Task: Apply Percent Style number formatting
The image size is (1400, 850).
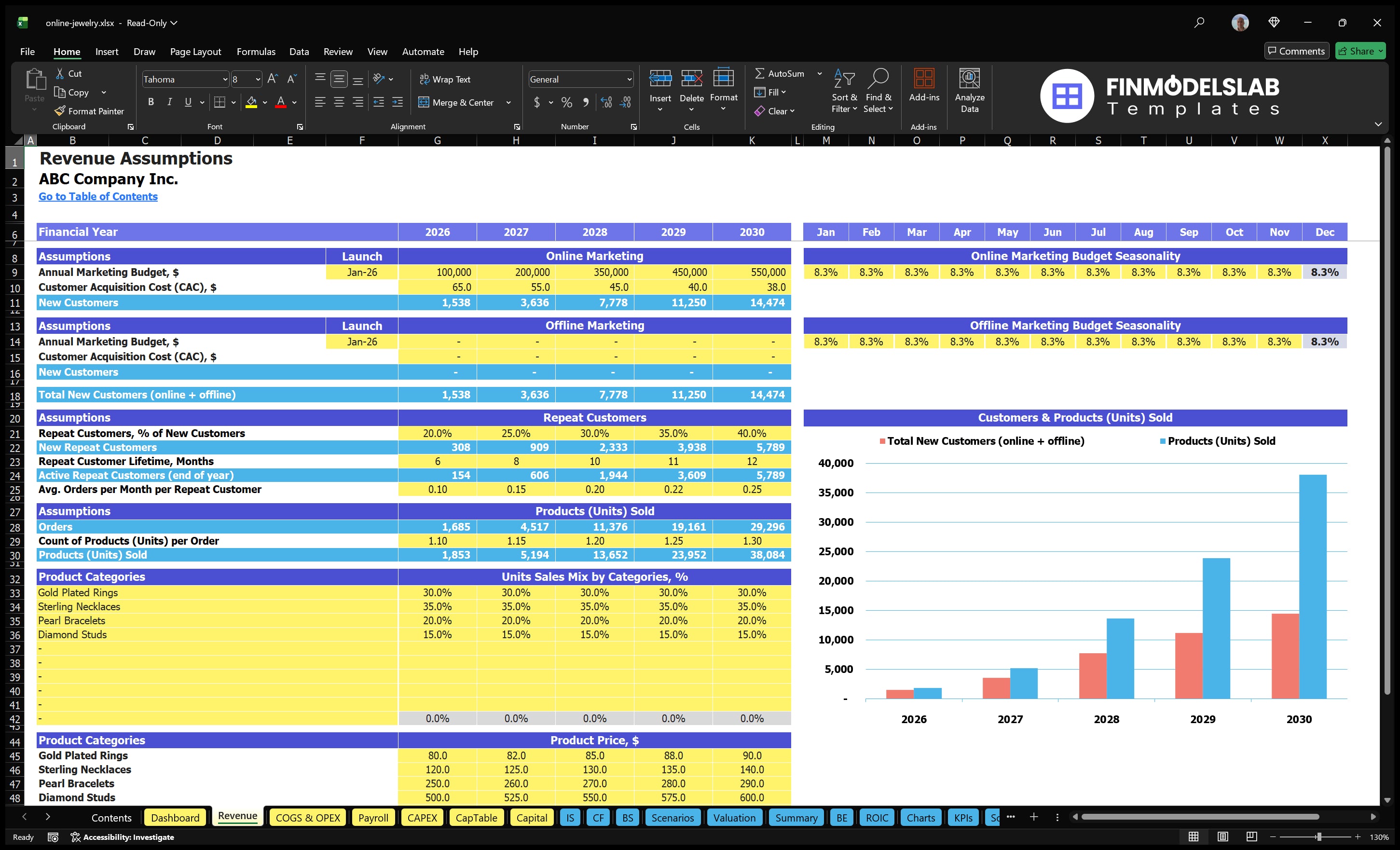Action: coord(566,103)
